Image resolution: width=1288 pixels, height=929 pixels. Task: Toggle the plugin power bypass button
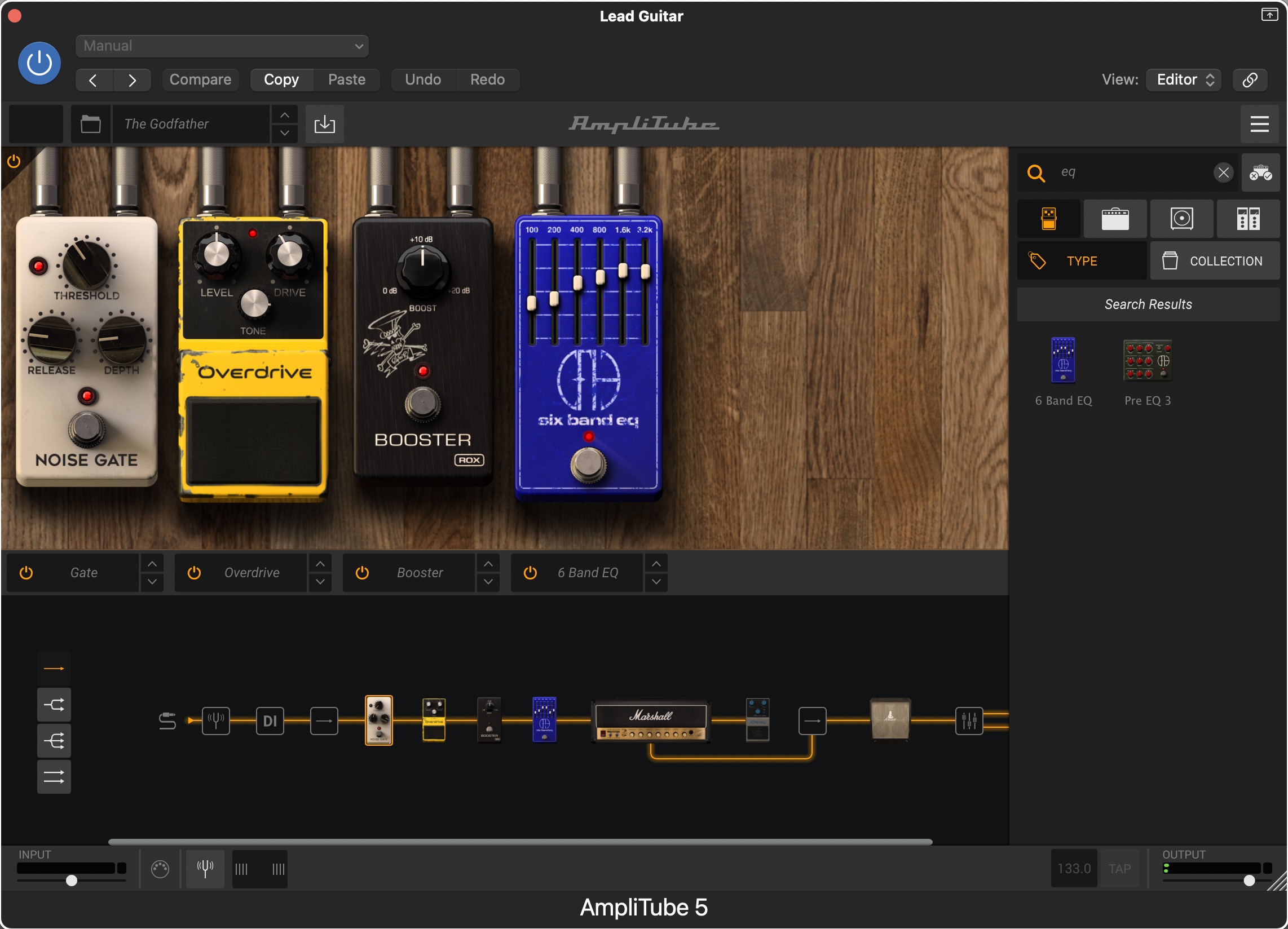39,63
